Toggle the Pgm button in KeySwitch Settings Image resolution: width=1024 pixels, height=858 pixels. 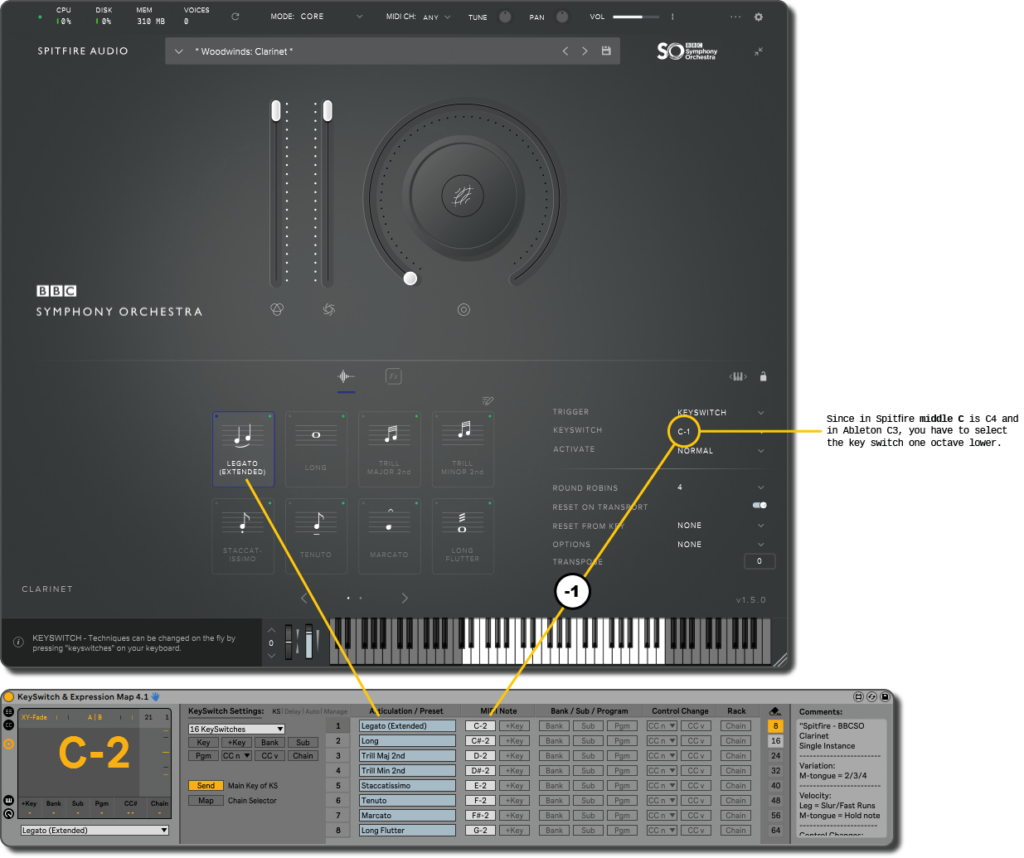pyautogui.click(x=203, y=755)
